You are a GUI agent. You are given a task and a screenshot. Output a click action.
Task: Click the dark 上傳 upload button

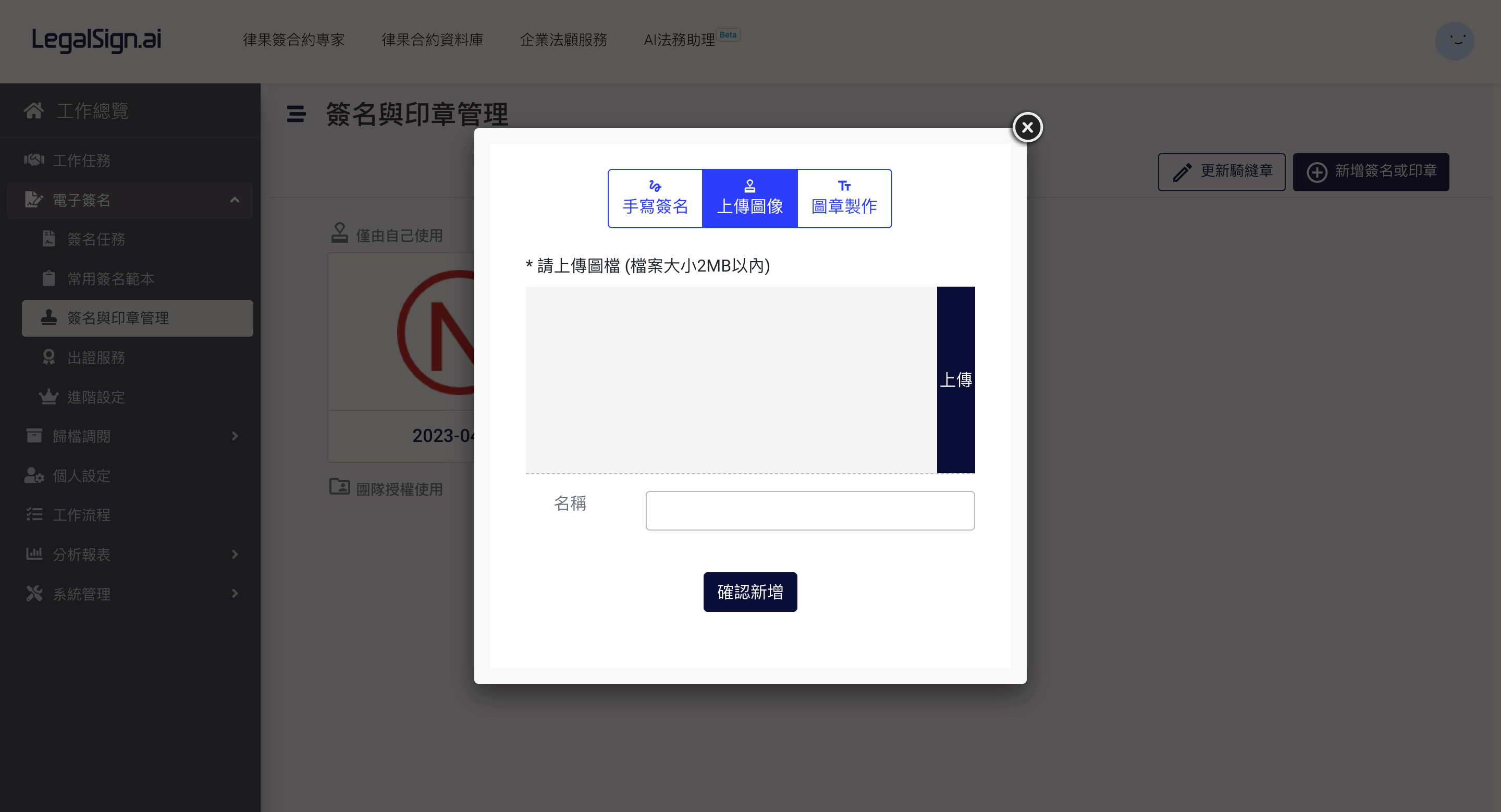[956, 380]
